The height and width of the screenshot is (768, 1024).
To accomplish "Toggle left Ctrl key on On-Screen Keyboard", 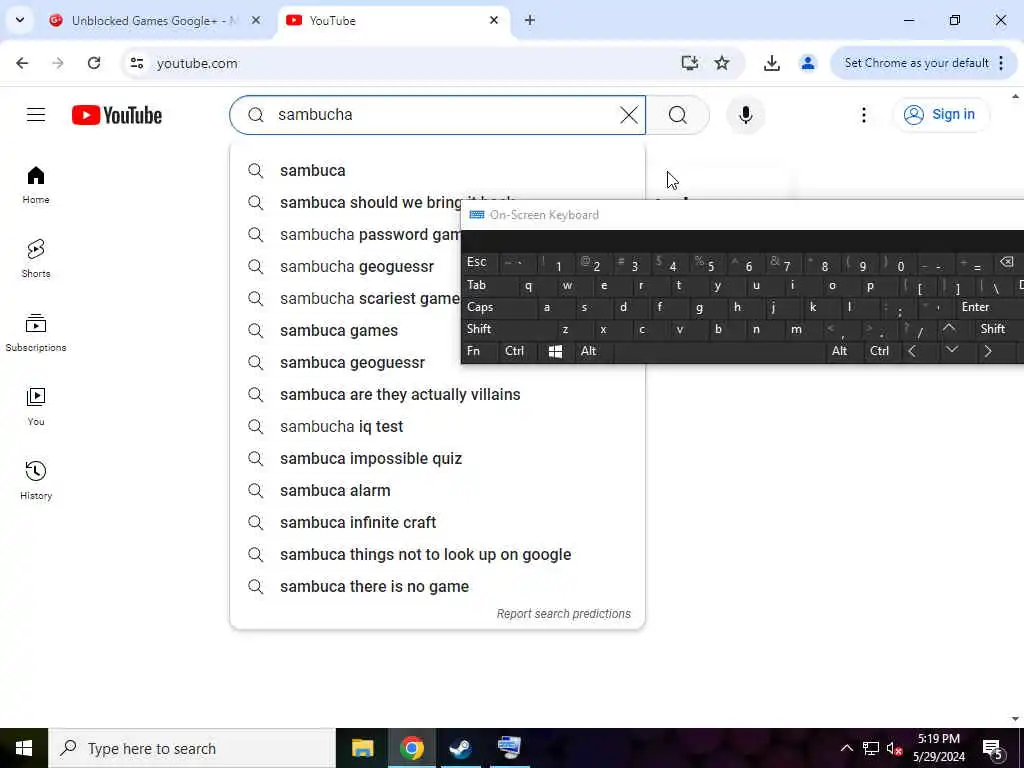I will click(x=517, y=351).
